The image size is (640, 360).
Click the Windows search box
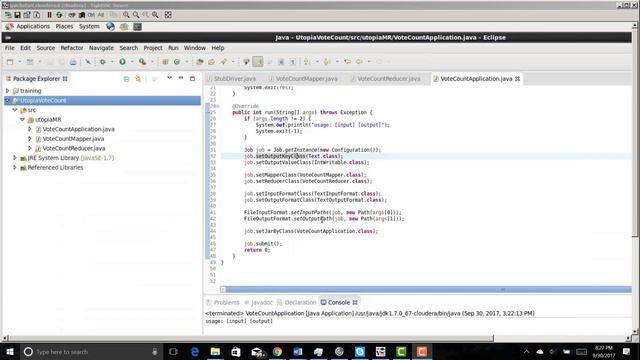click(91, 352)
